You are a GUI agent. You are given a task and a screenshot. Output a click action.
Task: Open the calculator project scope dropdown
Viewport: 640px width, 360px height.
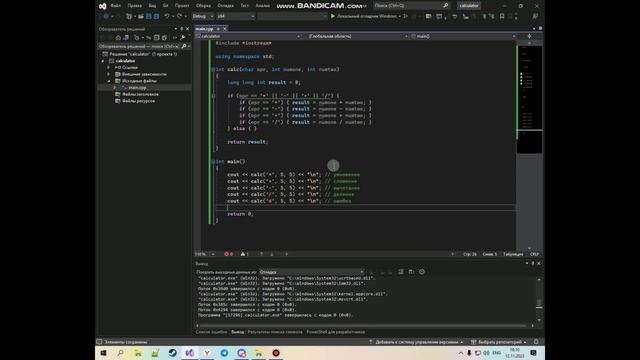248,36
